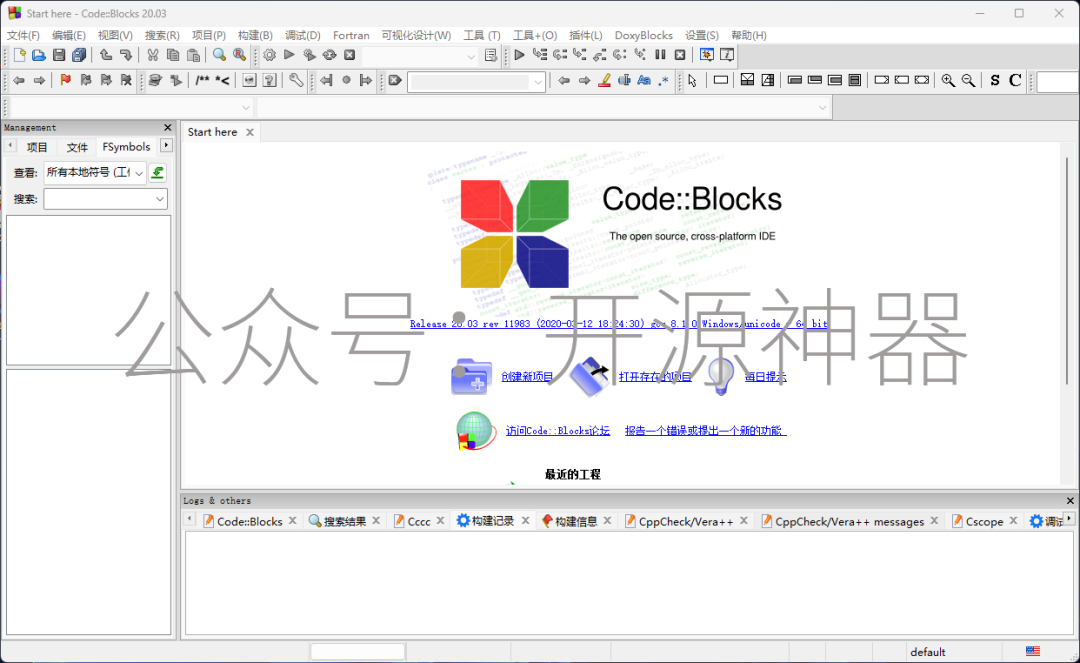Click the start page vertical scrollbar
The width and height of the screenshot is (1080, 663).
tap(1067, 271)
